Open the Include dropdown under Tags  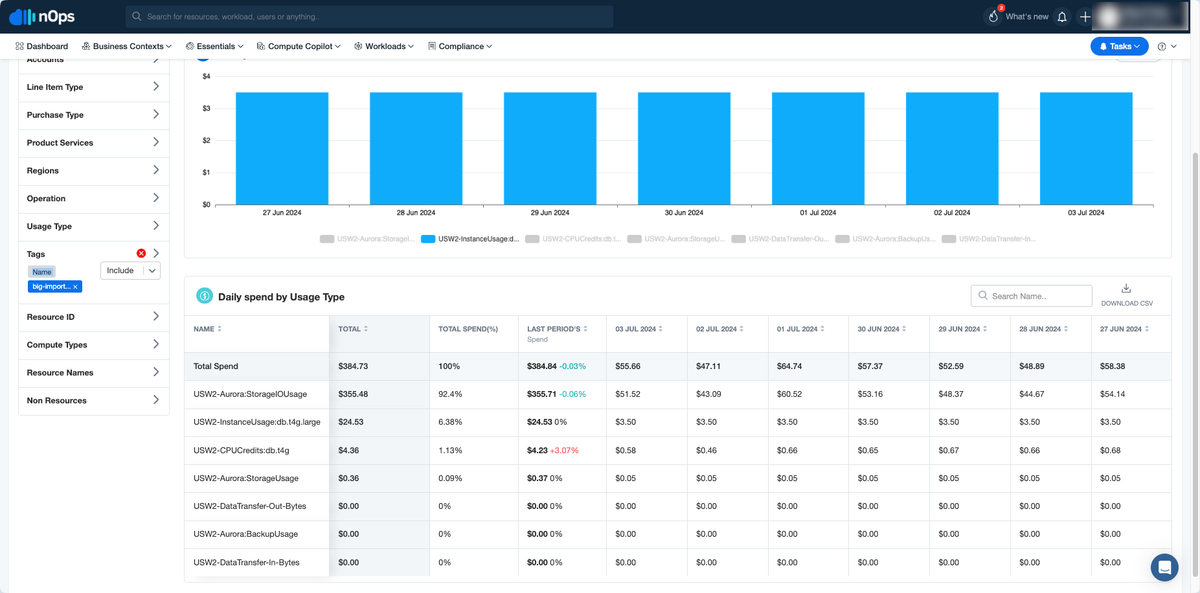tap(130, 271)
